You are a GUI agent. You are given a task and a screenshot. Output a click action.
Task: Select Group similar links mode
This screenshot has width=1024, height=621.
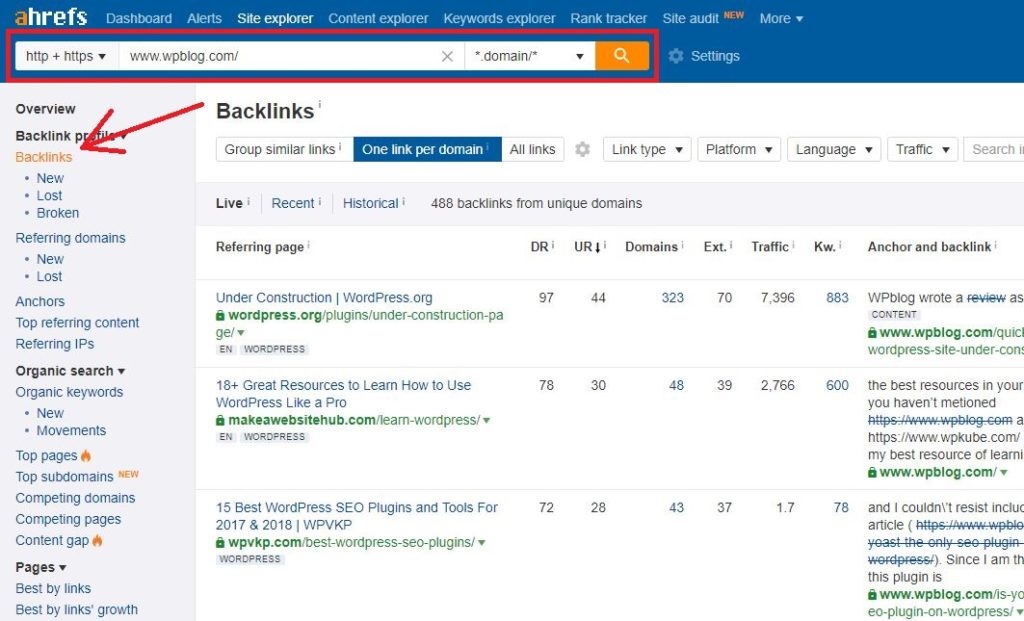click(285, 149)
